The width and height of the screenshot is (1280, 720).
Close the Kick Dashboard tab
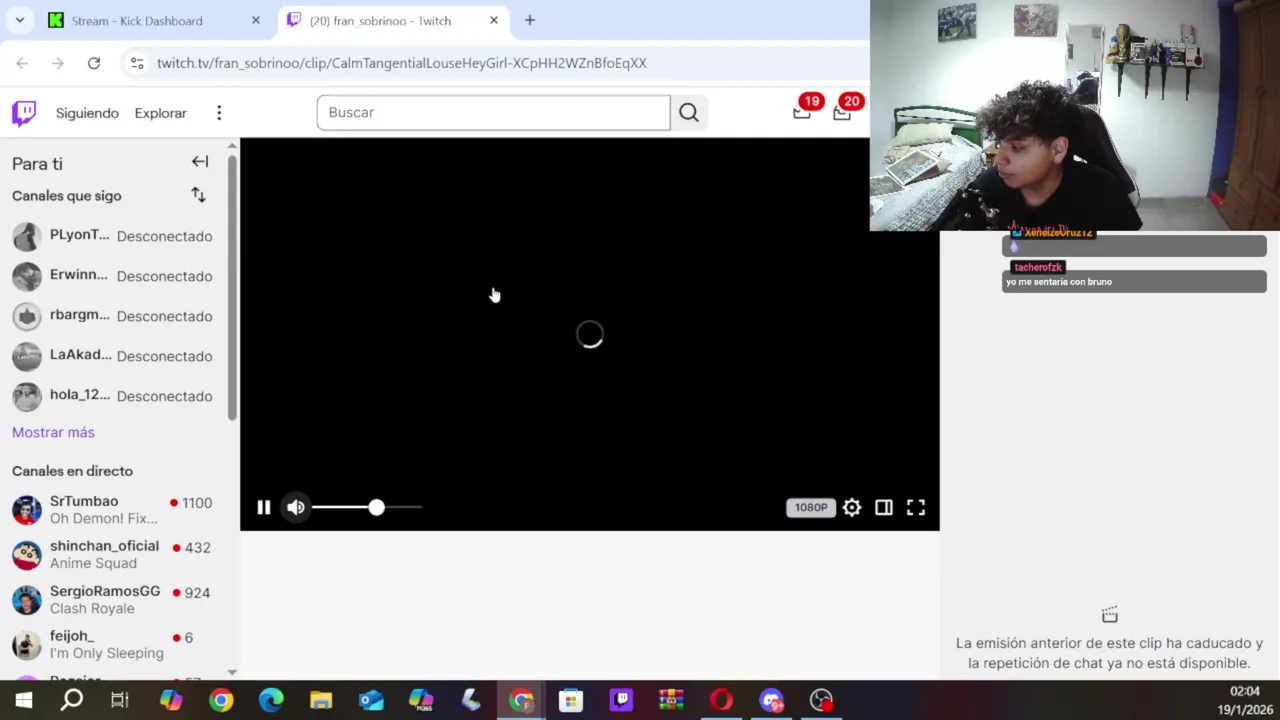256,20
